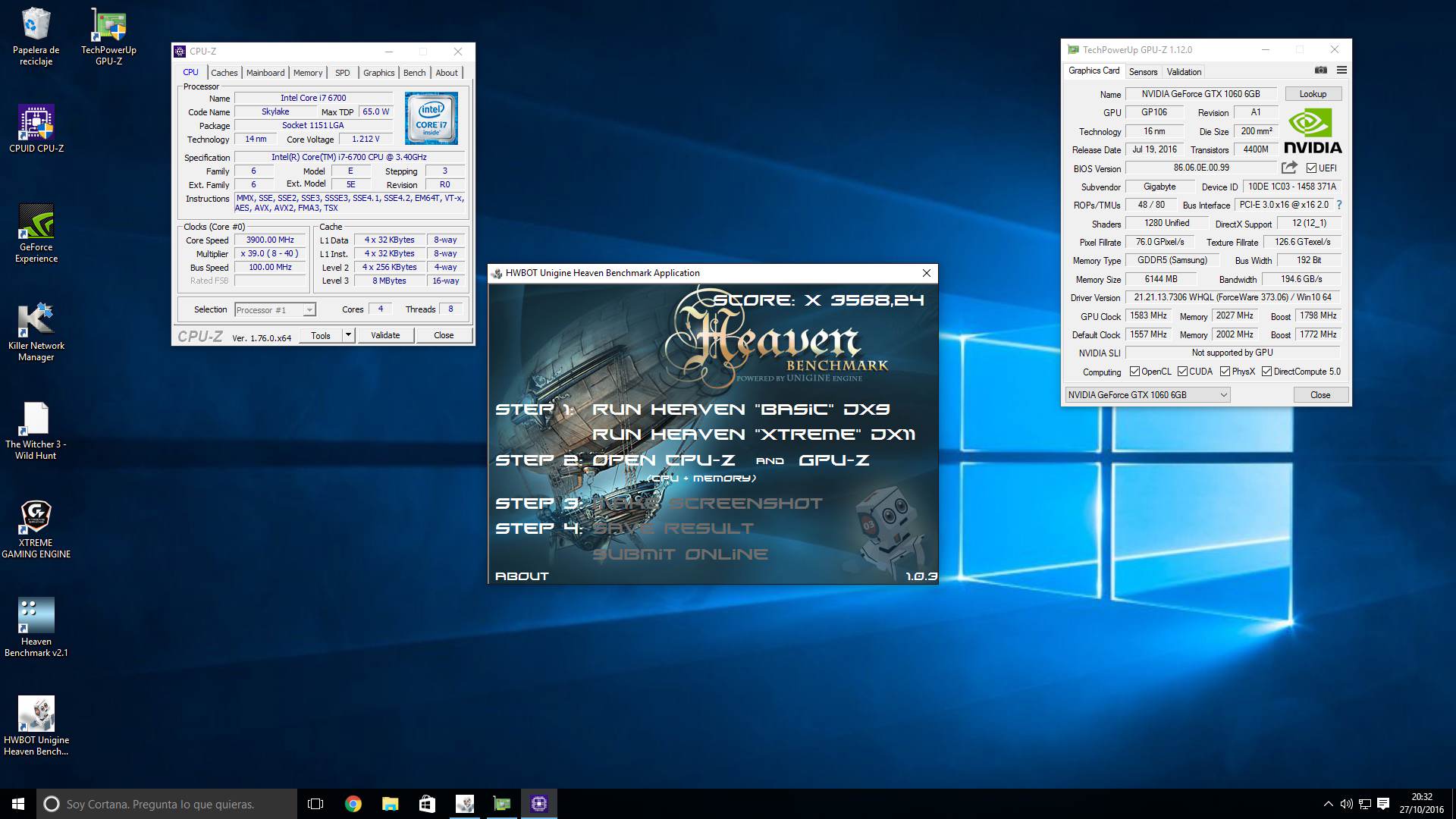Click the GPU name field NVIDIA GeForce GTX 1060 6GB
Image resolution: width=1456 pixels, height=819 pixels.
pyautogui.click(x=1201, y=94)
